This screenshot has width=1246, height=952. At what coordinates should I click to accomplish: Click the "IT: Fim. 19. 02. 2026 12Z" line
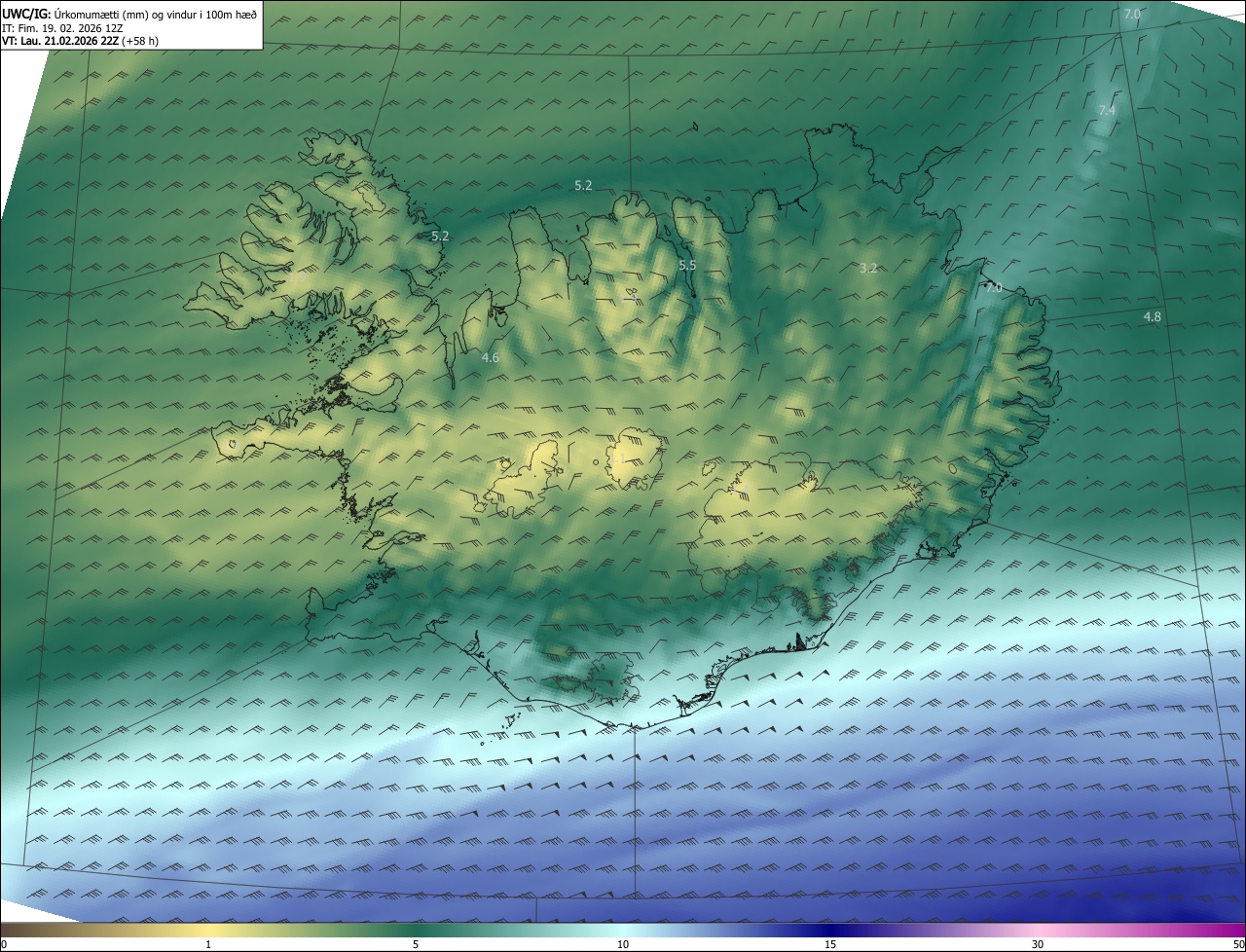[62, 28]
